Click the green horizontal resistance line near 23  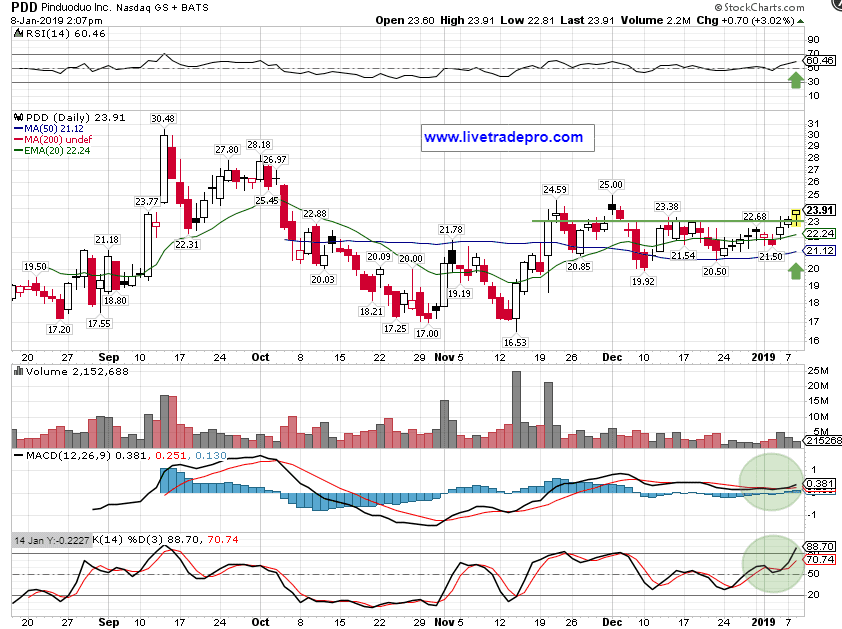click(650, 220)
